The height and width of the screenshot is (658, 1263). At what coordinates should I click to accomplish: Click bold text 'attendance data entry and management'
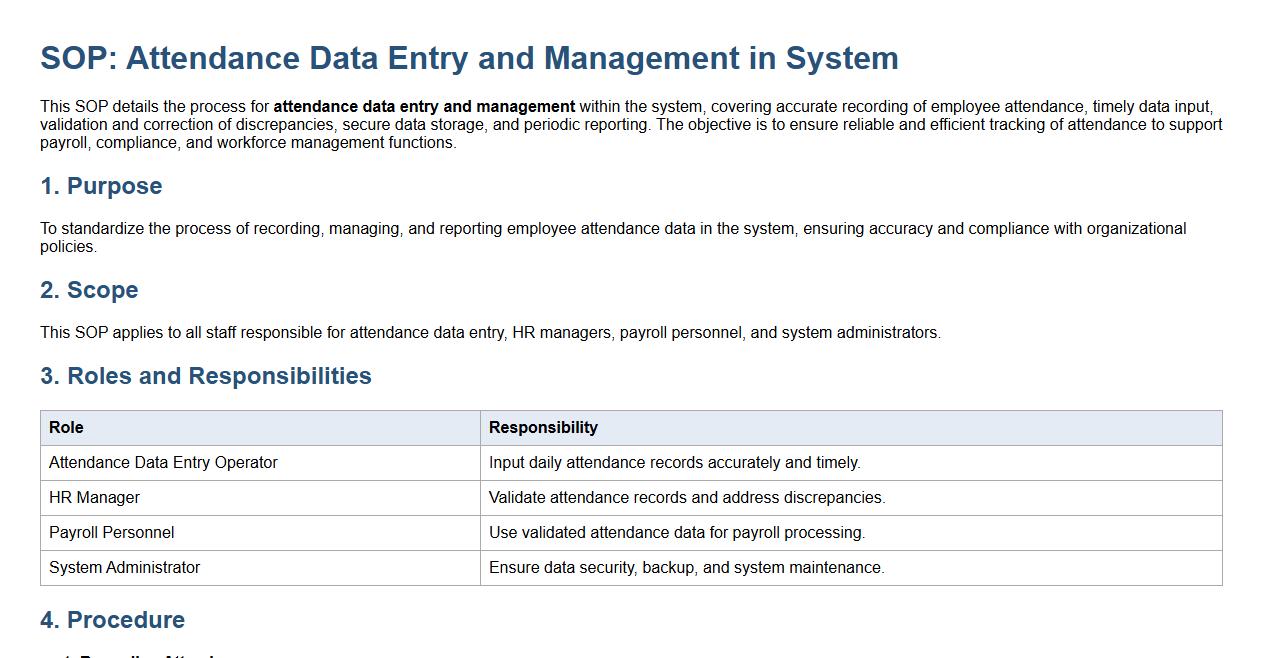424,107
